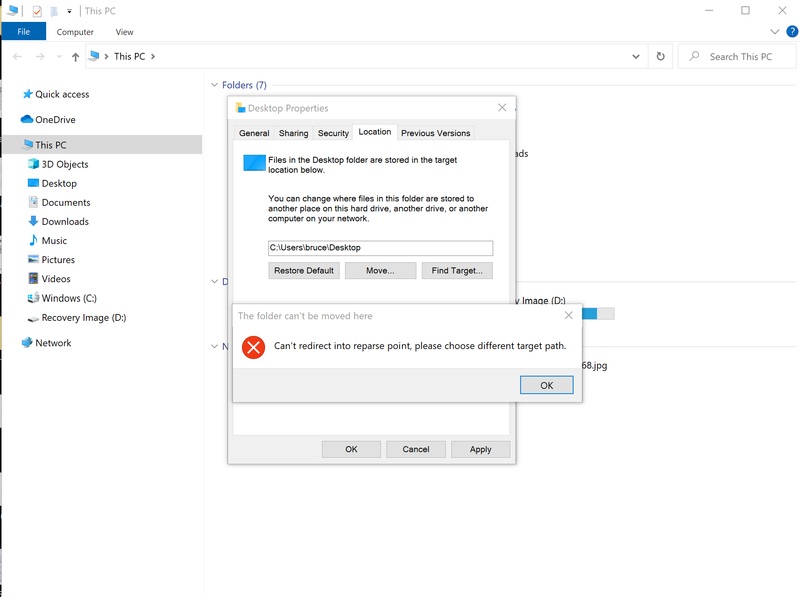The width and height of the screenshot is (800, 597).
Task: Refresh This PC using the refresh icon
Action: [660, 56]
